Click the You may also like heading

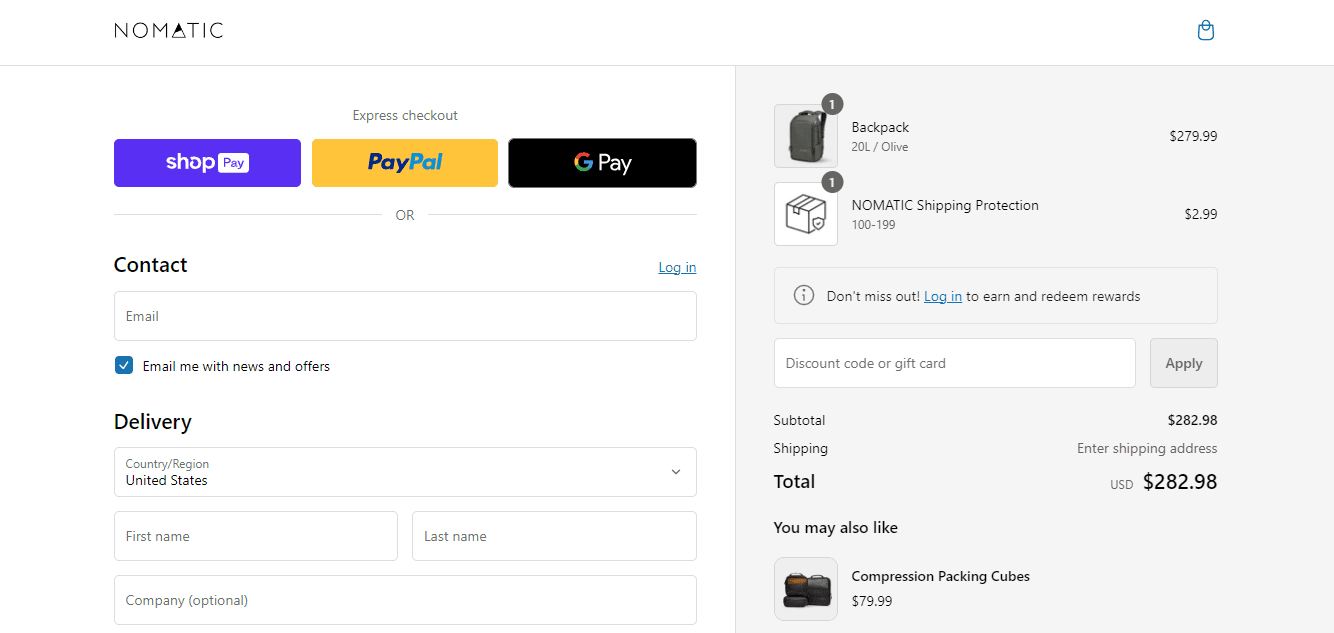(x=836, y=528)
